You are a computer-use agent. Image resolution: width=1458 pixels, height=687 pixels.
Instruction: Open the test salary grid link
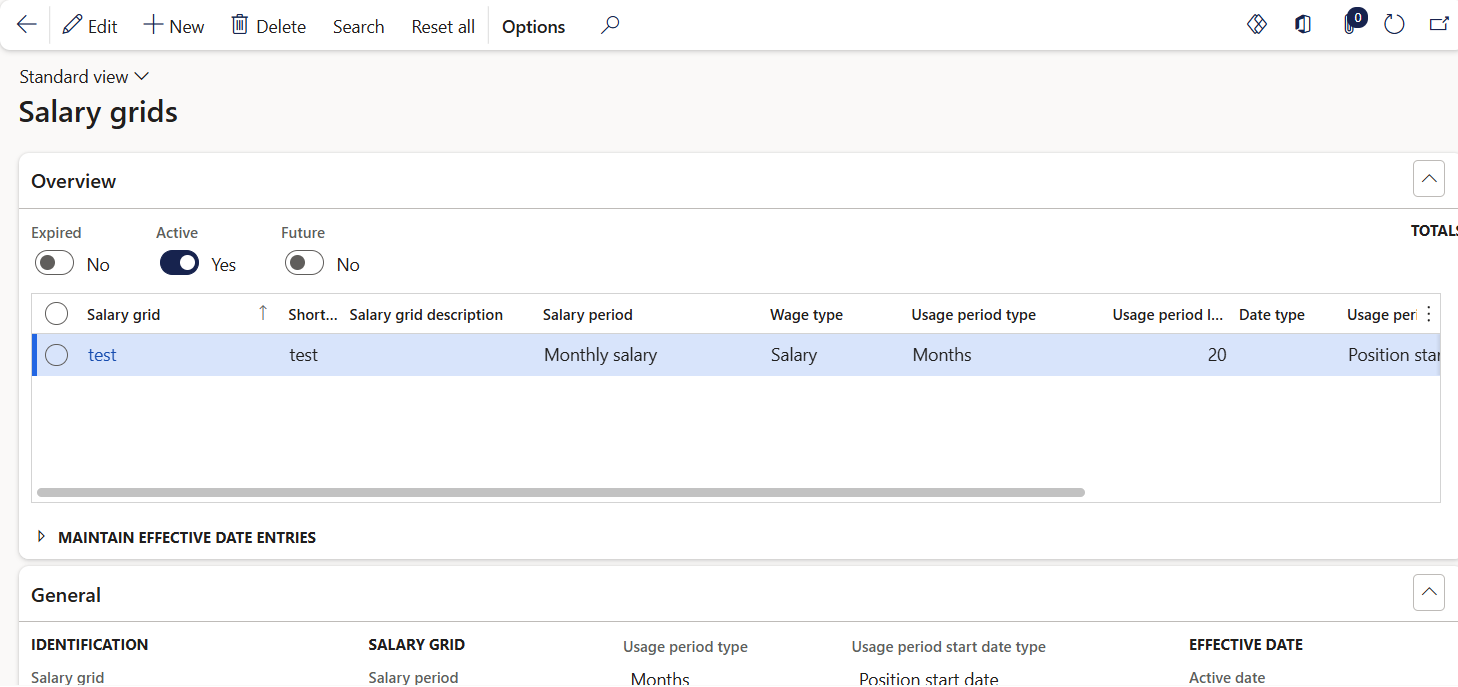tap(102, 355)
